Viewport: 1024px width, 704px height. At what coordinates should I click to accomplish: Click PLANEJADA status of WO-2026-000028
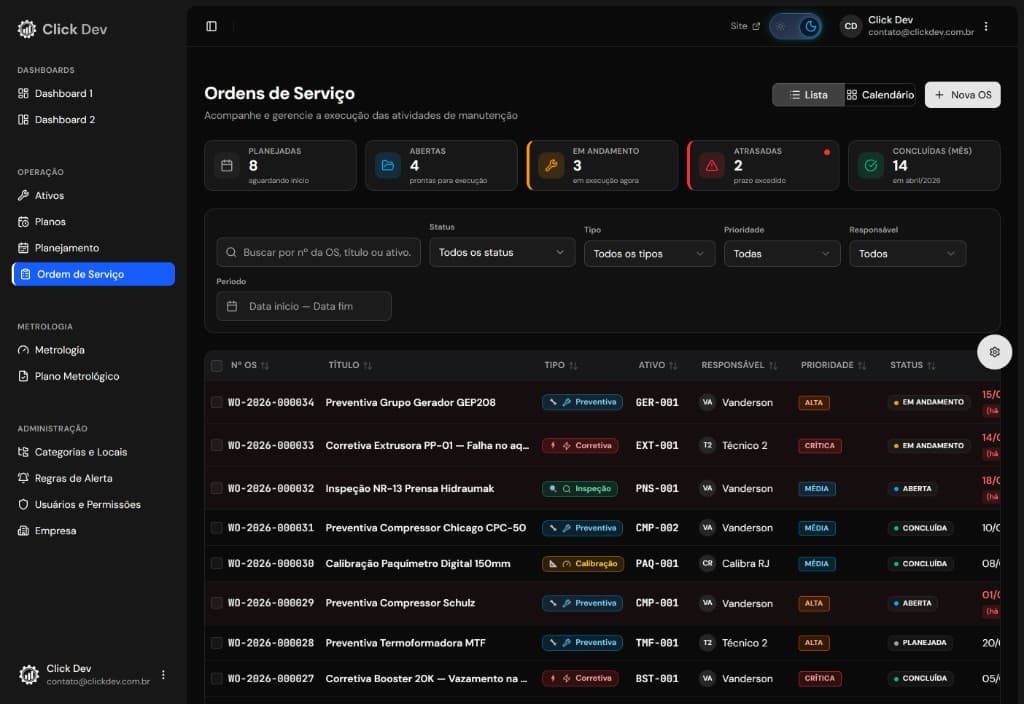pyautogui.click(x=920, y=643)
